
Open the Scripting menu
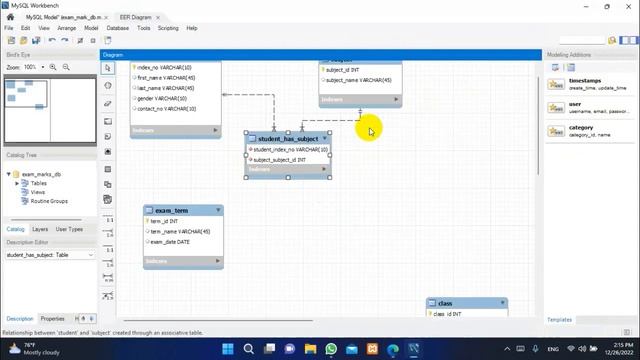click(168, 28)
